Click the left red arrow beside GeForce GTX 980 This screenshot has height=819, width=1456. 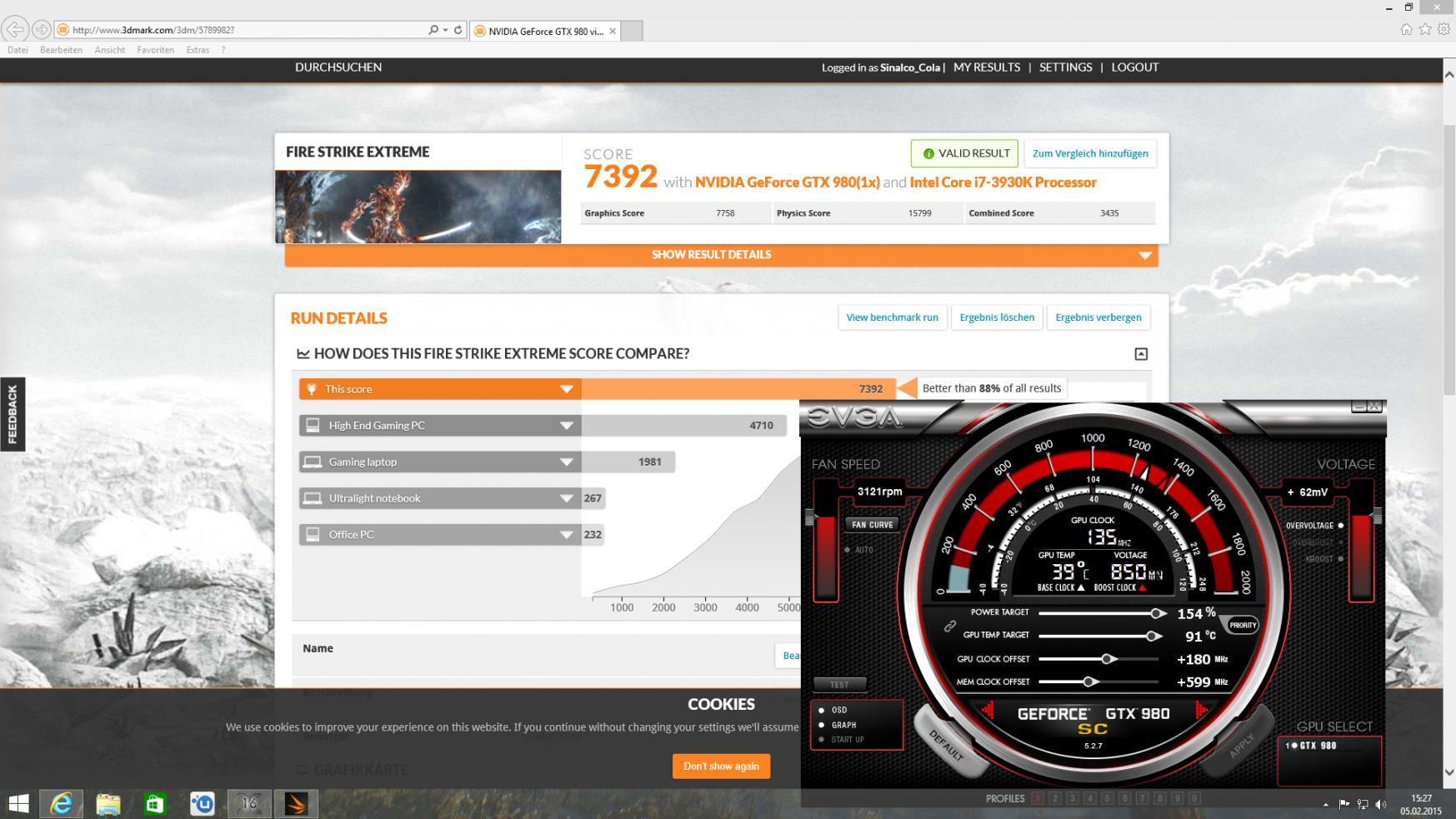point(988,711)
